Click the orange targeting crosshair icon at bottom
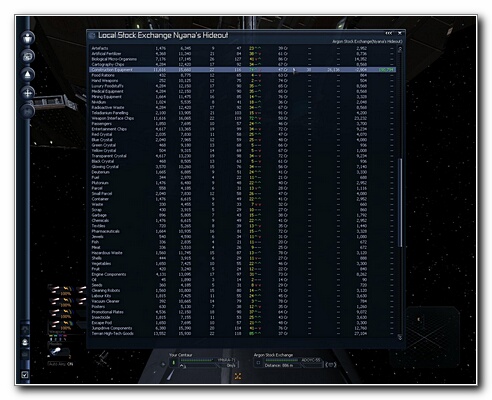The image size is (492, 400). 238,376
